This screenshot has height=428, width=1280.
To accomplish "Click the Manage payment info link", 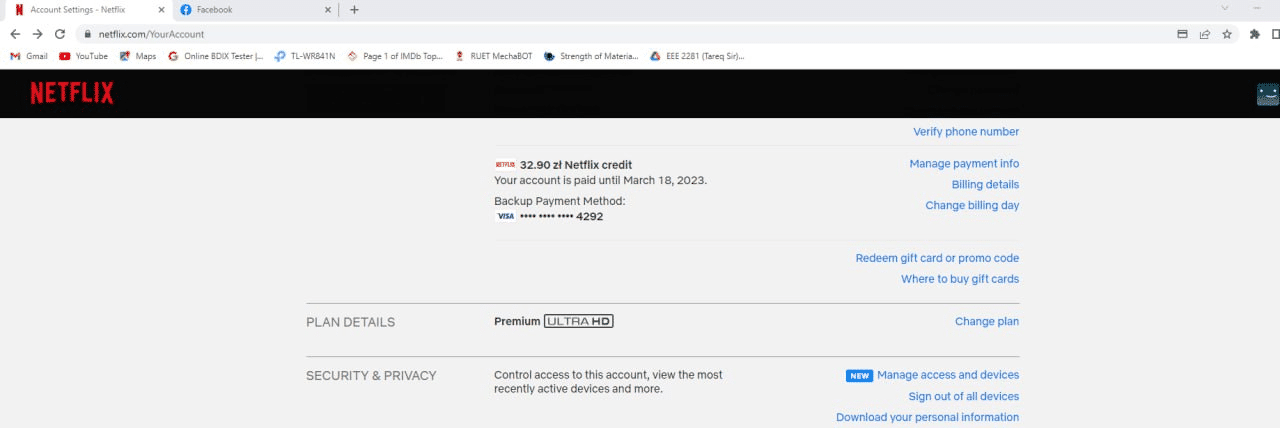I will [x=964, y=164].
